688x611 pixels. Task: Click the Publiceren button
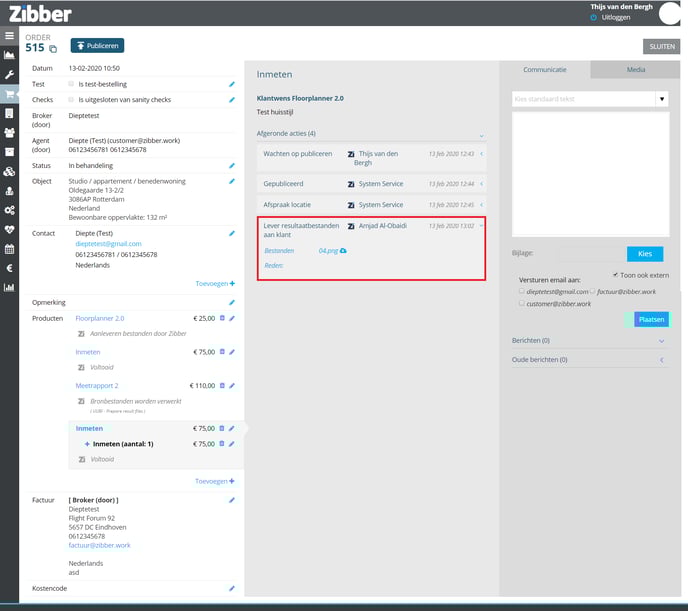(x=97, y=46)
